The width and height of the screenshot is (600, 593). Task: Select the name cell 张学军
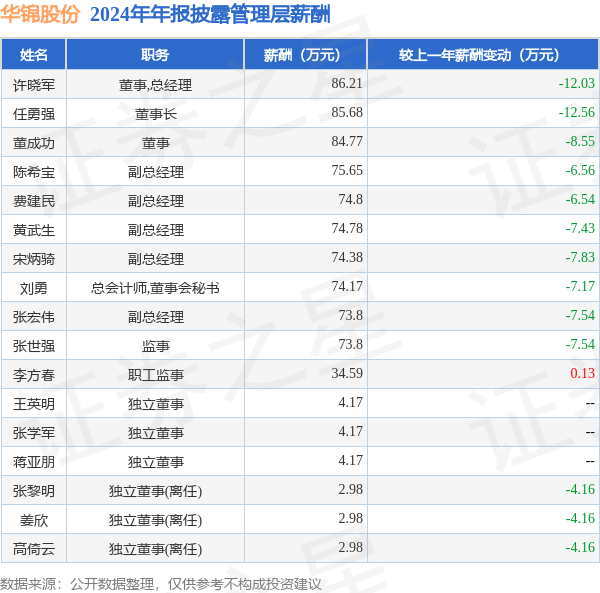point(34,433)
